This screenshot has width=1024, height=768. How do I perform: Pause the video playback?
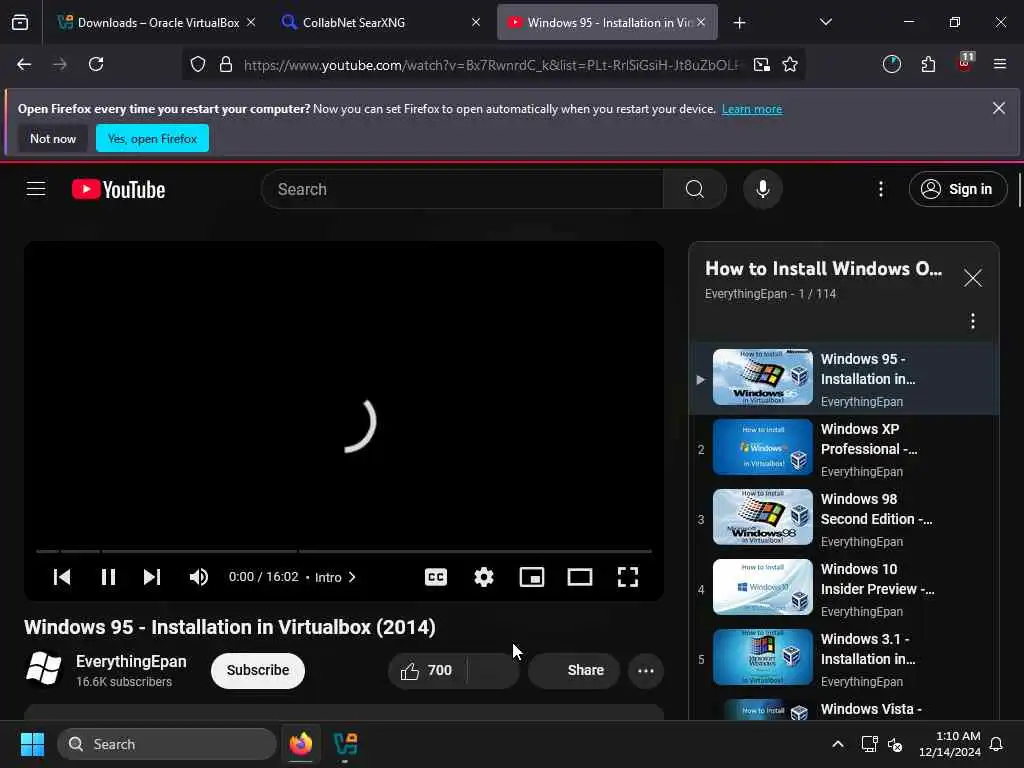click(x=108, y=577)
